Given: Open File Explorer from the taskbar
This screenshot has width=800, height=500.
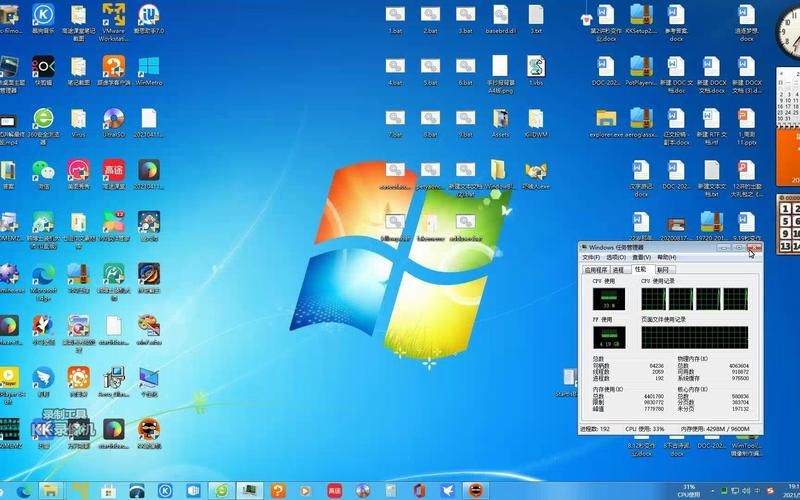Looking at the screenshot, I should coord(51,491).
